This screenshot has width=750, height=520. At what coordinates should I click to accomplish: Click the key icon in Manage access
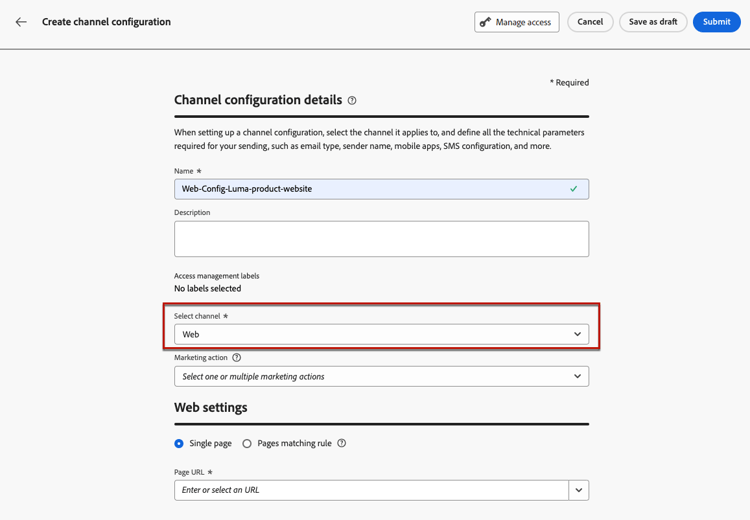click(485, 22)
